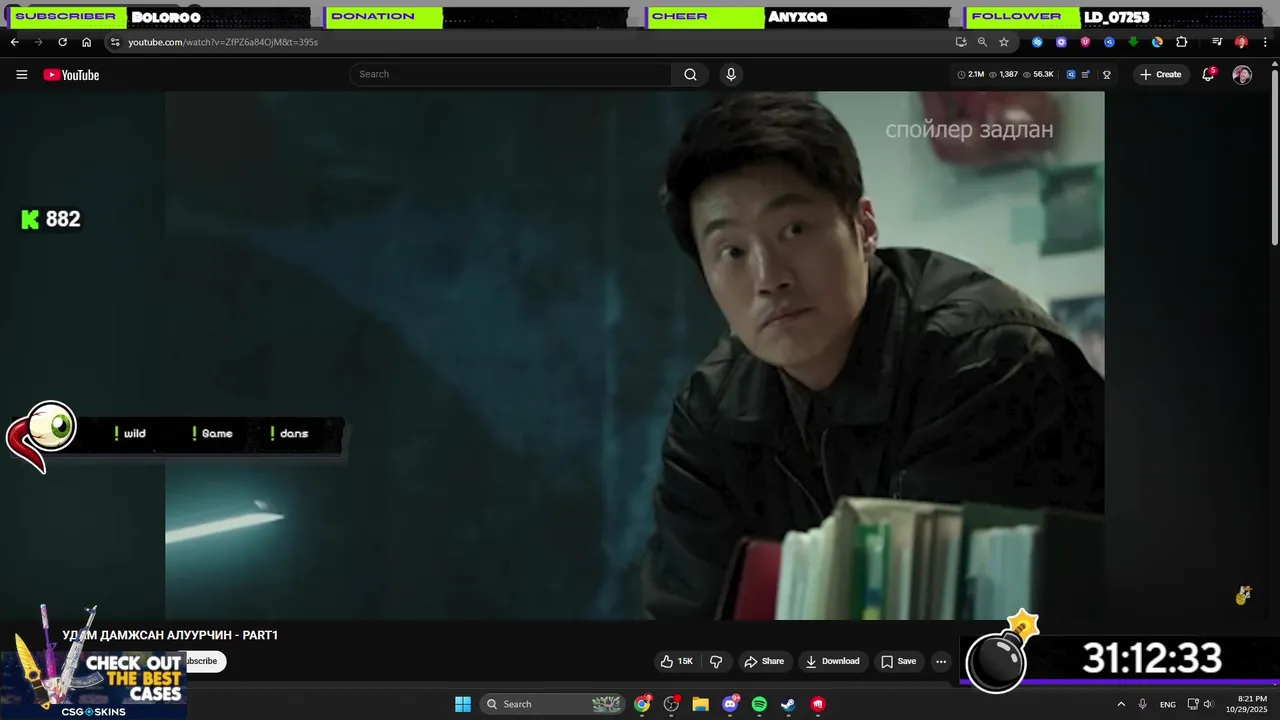Open File Explorer from the taskbar
Image resolution: width=1280 pixels, height=720 pixels.
tap(701, 704)
